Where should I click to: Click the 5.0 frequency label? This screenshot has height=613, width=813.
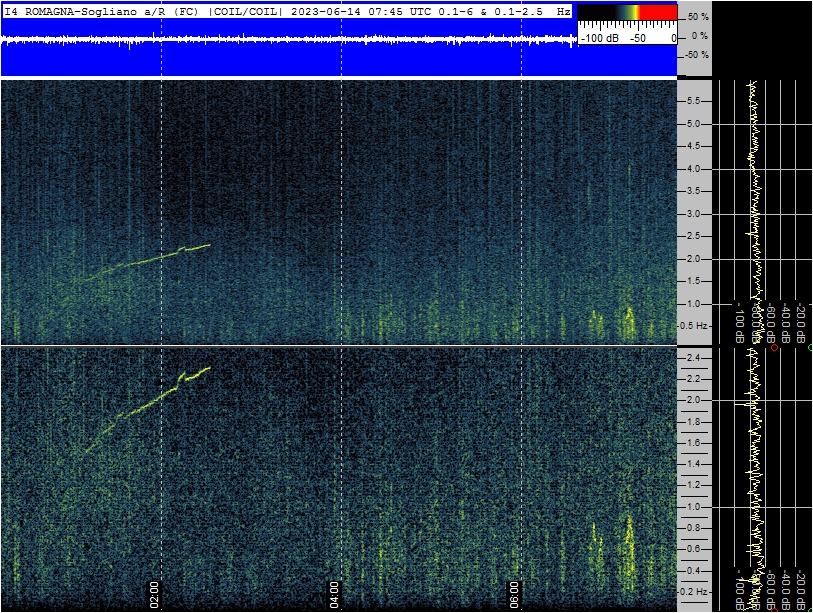coord(693,124)
